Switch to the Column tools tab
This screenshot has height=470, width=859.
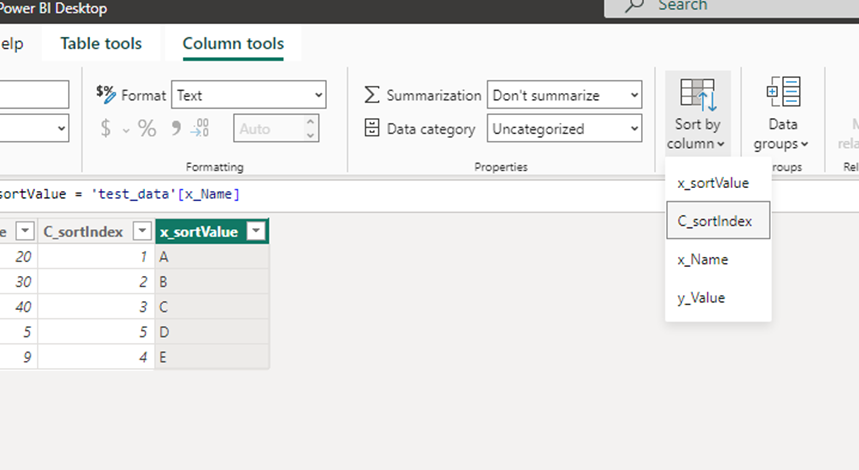coord(233,43)
